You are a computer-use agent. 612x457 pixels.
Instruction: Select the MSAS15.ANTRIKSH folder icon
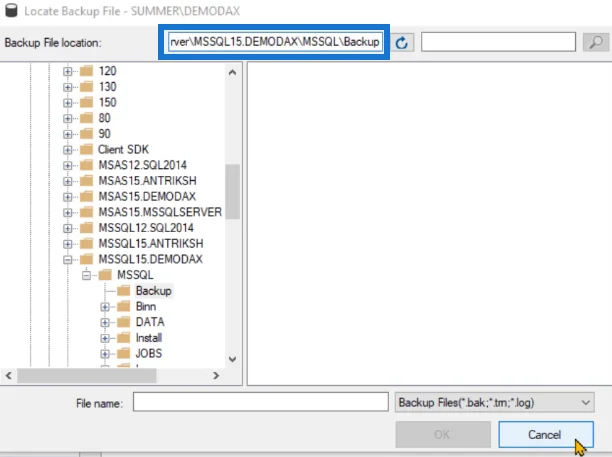[87, 181]
